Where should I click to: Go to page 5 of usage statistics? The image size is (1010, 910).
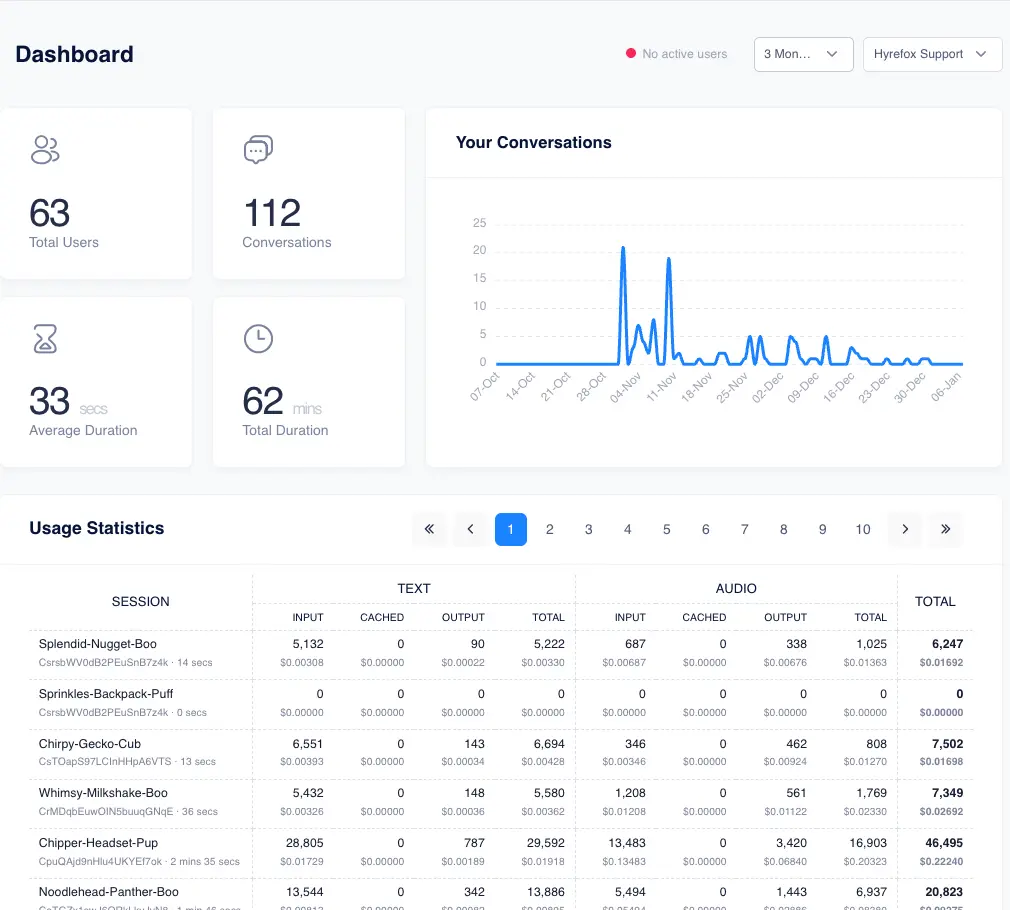pos(666,529)
